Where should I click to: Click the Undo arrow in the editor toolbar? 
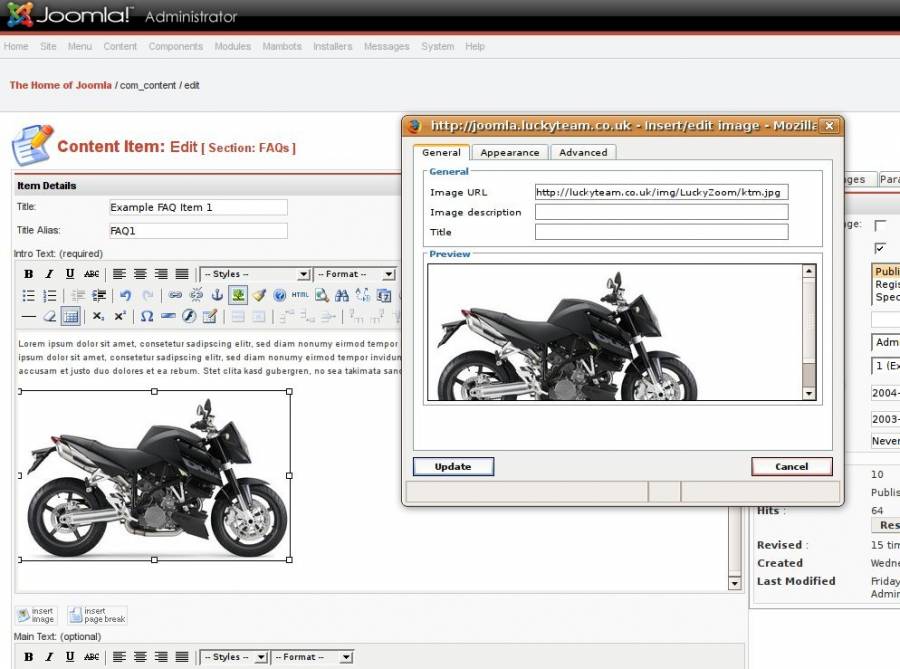coord(125,295)
